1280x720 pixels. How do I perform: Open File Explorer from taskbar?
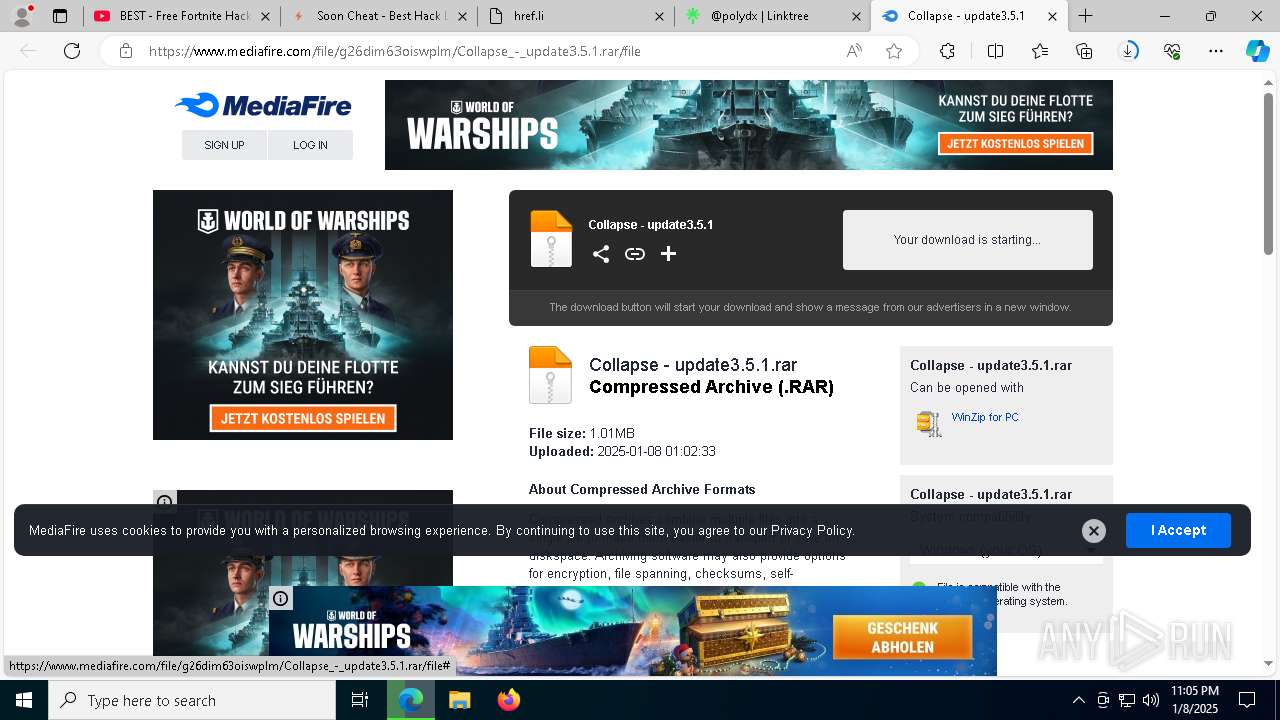point(459,700)
